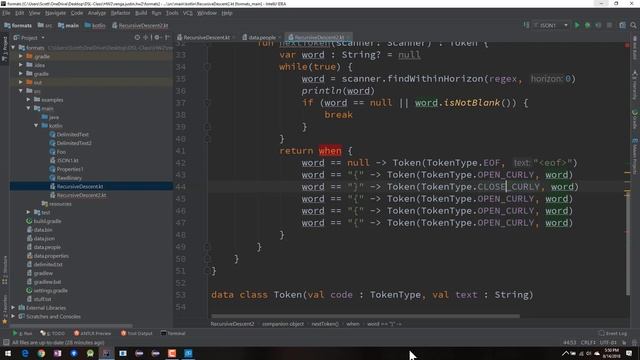Image resolution: width=640 pixels, height=360 pixels.
Task: Open Google Chrome from taskbar
Action: pos(41,353)
